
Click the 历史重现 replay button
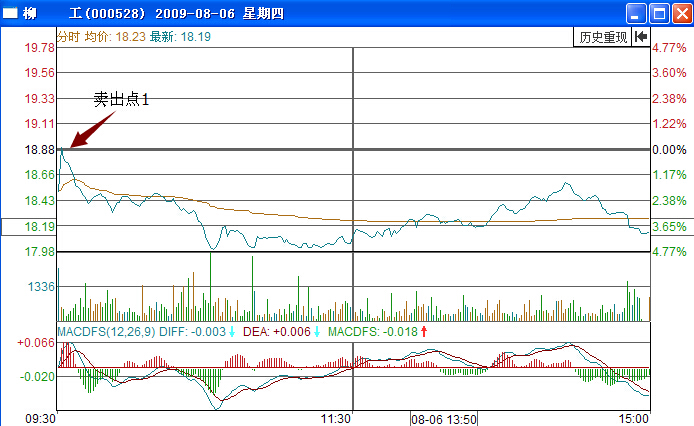coord(603,37)
